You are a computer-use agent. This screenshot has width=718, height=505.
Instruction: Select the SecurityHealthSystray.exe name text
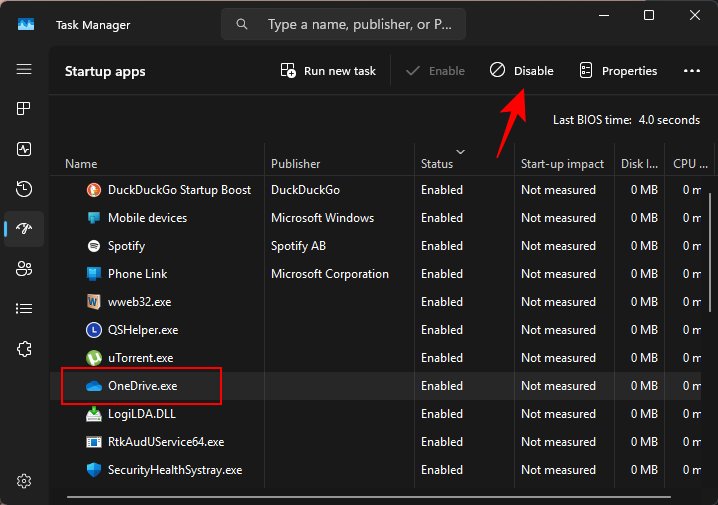pyautogui.click(x=175, y=470)
